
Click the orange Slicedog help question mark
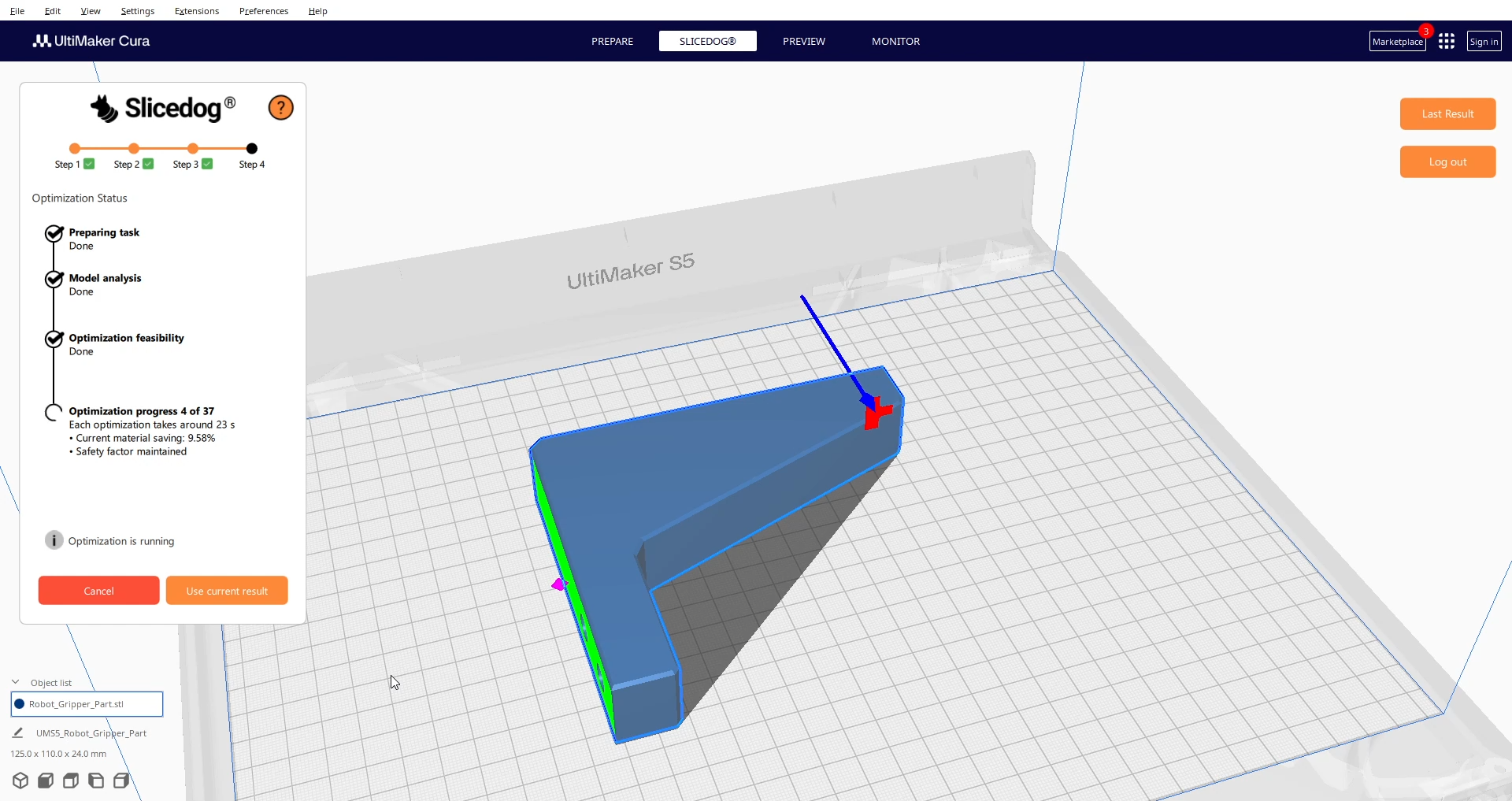[280, 108]
